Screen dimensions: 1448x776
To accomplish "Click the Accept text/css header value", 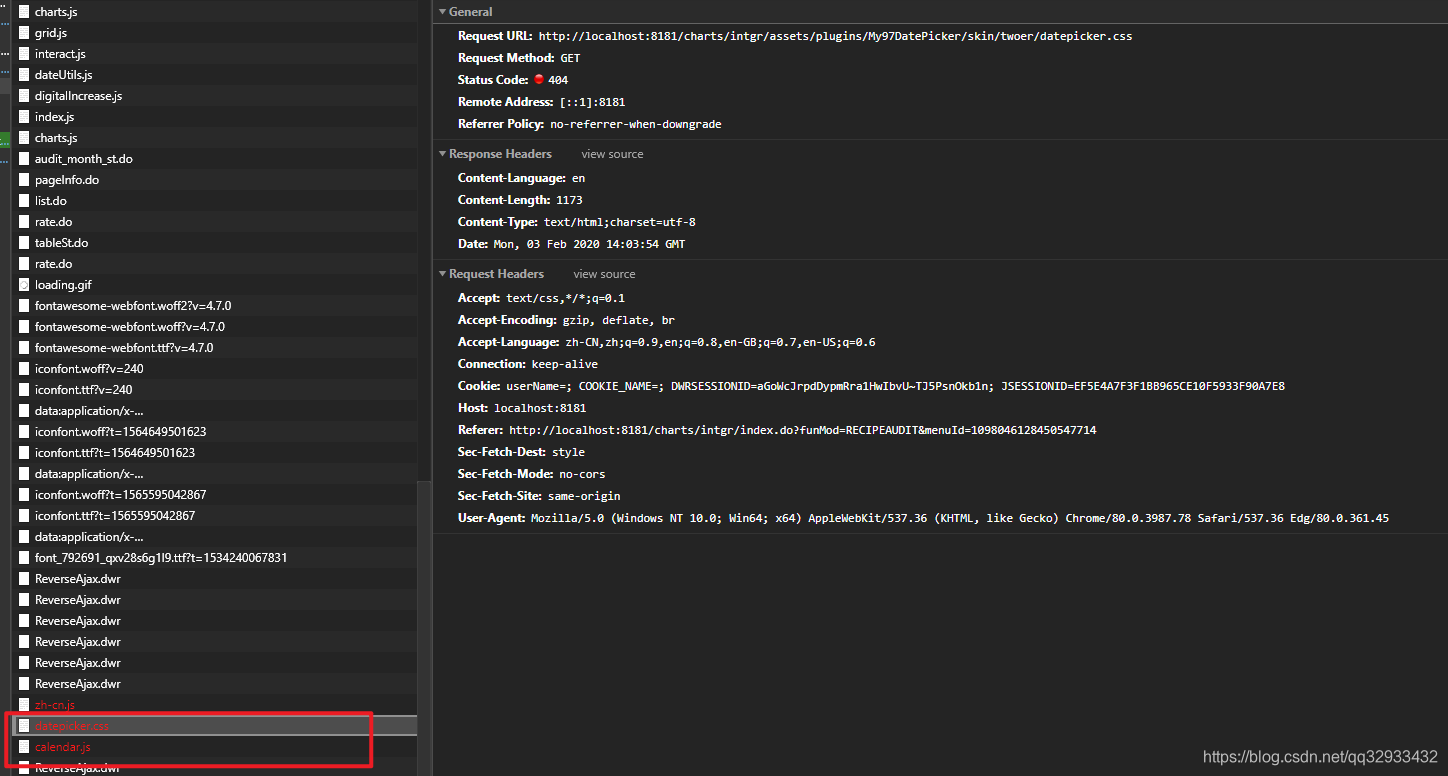I will (565, 298).
